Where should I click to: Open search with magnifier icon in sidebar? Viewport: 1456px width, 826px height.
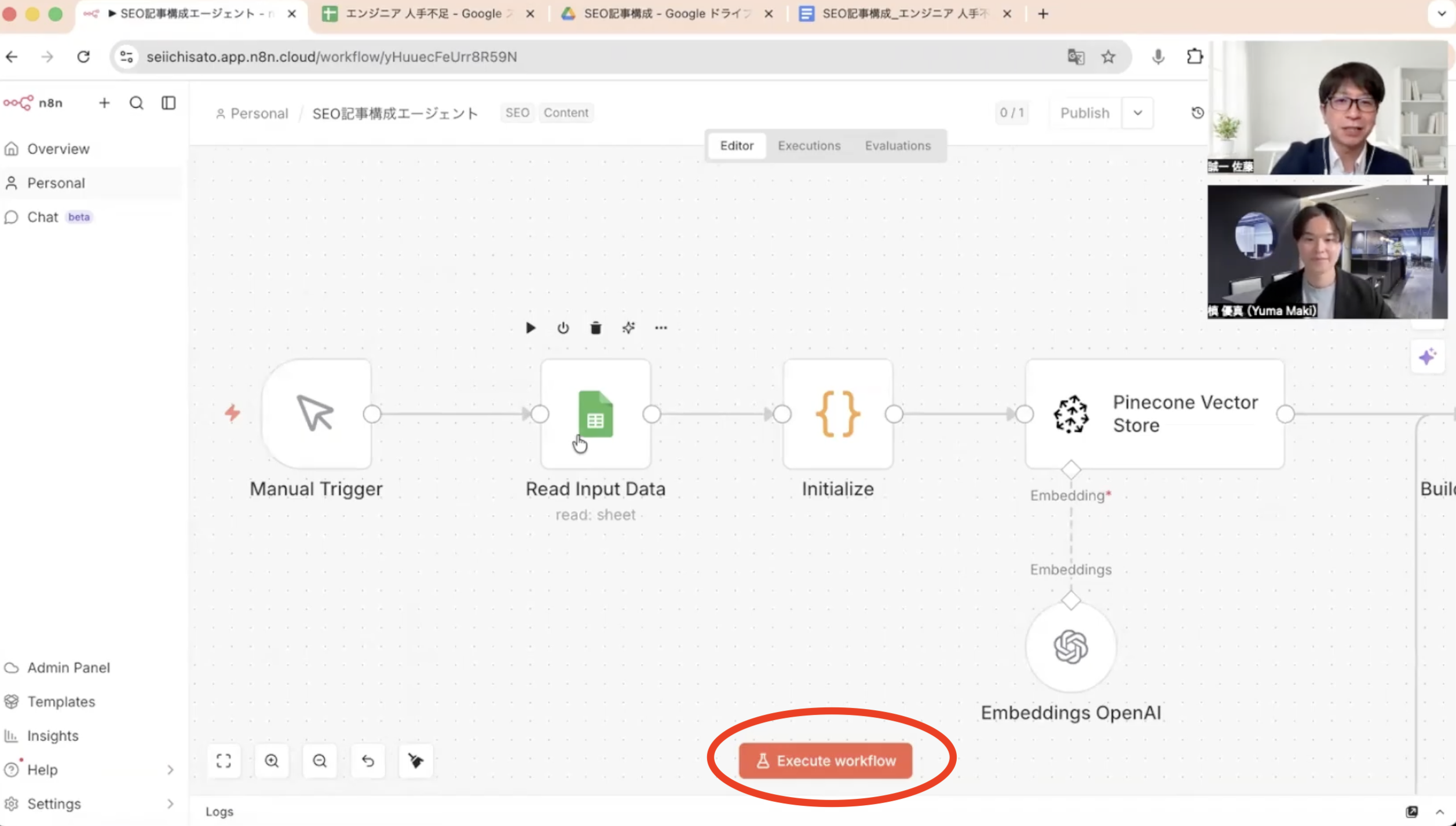click(x=136, y=103)
